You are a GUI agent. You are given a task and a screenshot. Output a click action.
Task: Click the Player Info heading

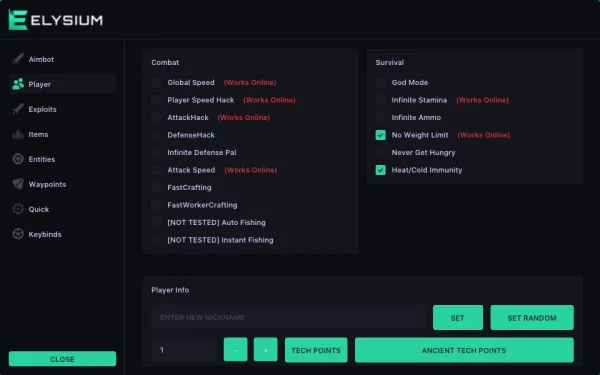[x=170, y=290]
